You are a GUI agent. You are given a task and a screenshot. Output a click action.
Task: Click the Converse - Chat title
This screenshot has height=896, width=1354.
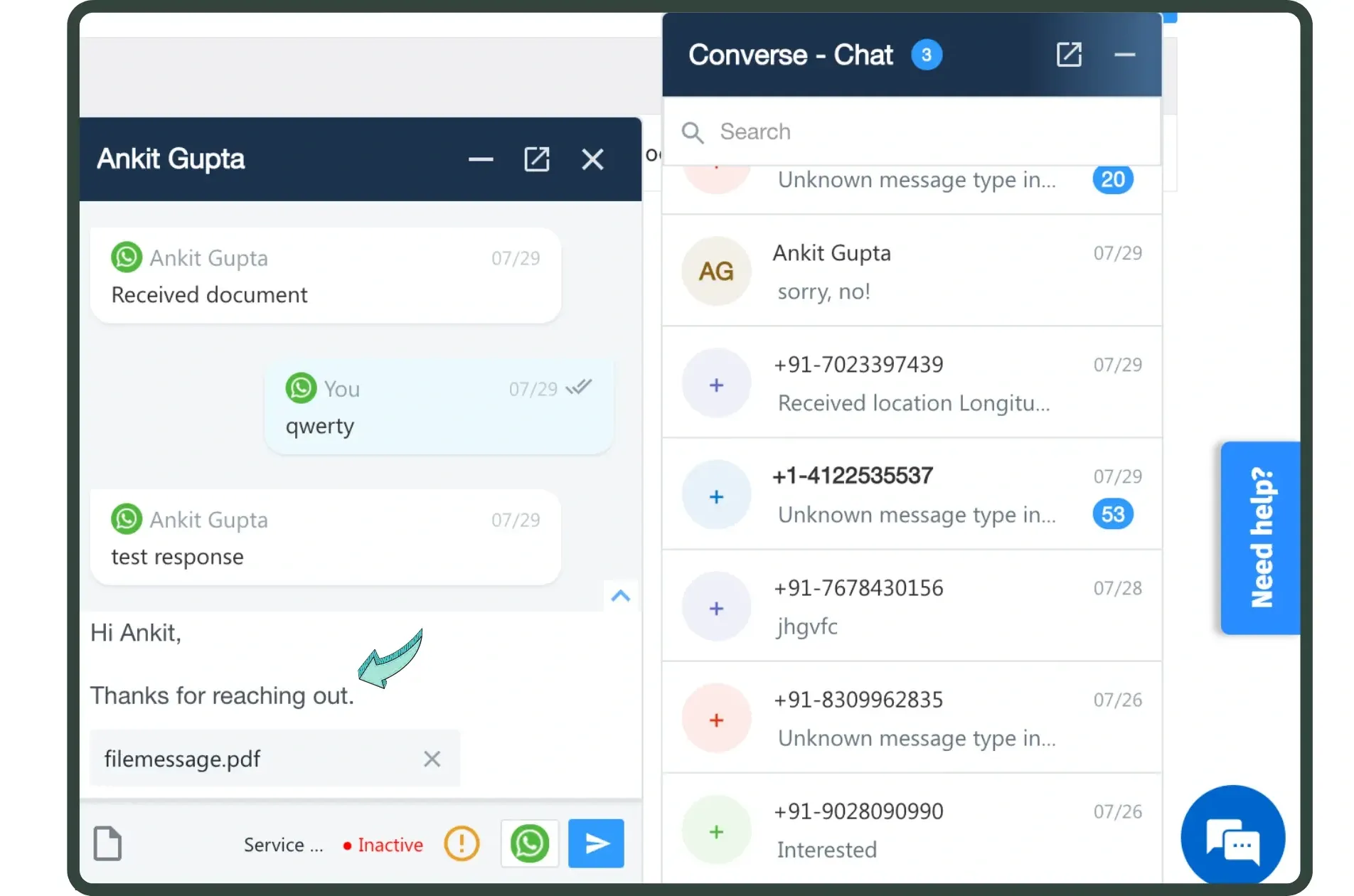790,55
